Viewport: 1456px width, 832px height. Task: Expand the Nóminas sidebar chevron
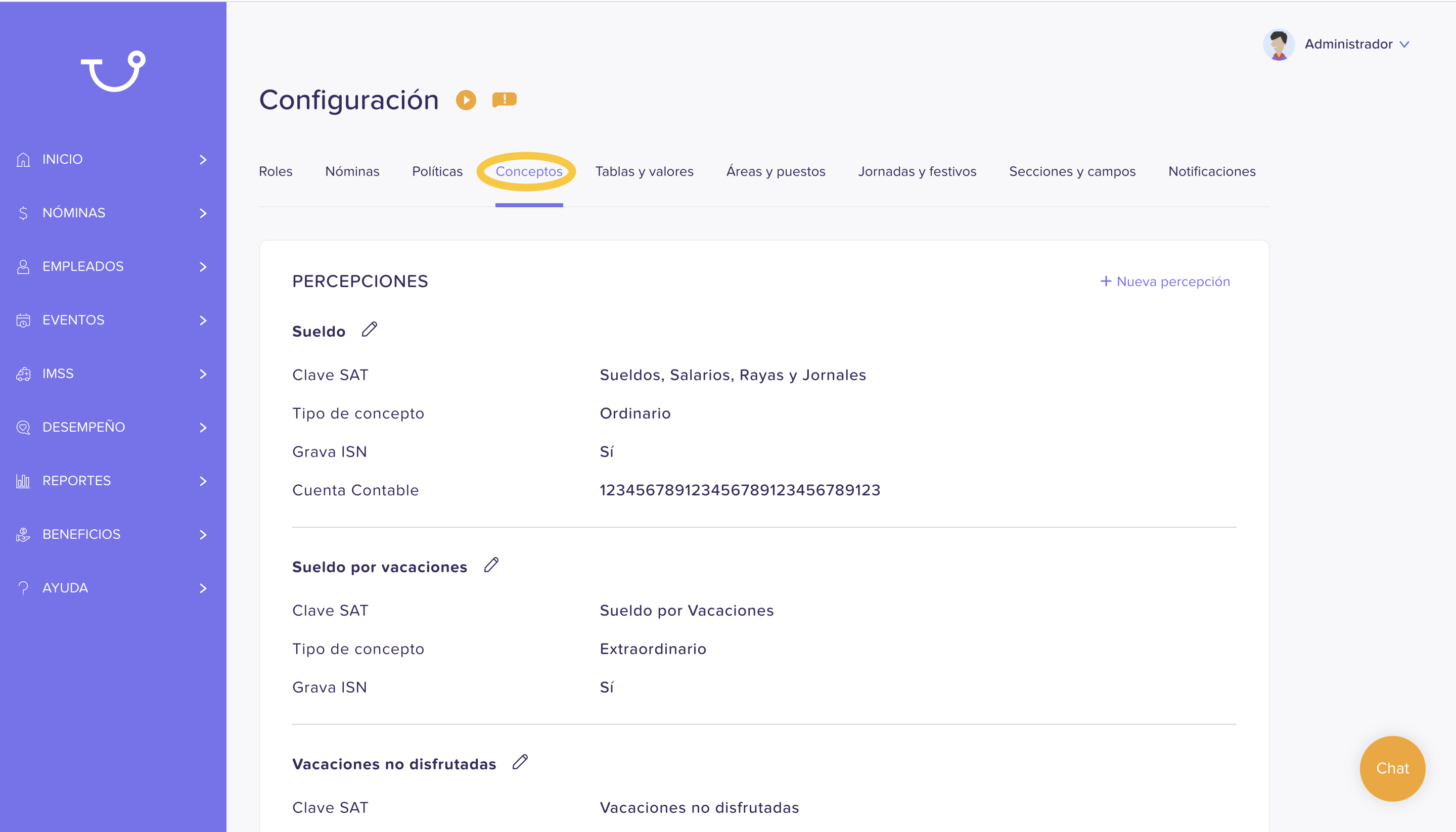pos(203,213)
